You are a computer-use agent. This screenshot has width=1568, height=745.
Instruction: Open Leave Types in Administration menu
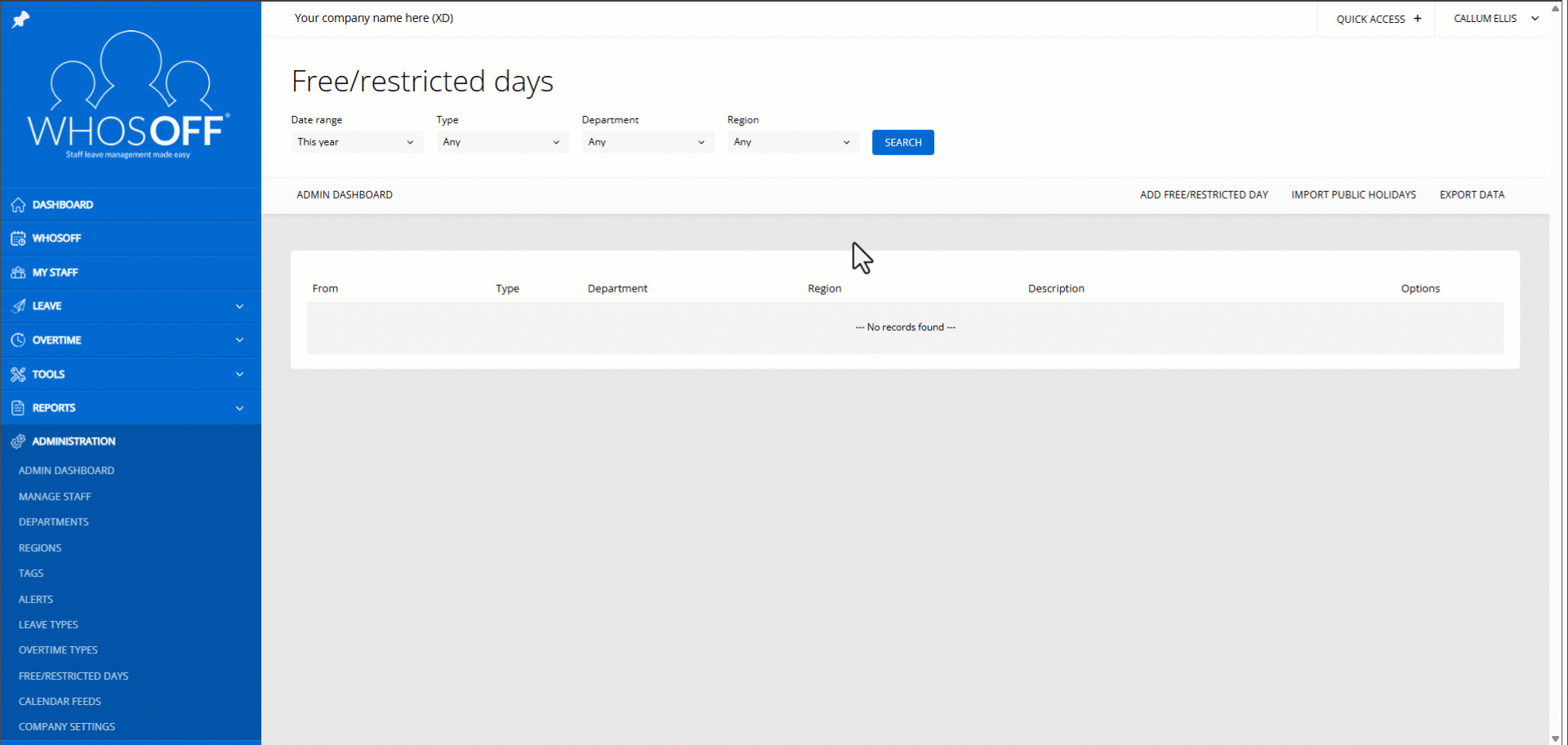point(48,625)
